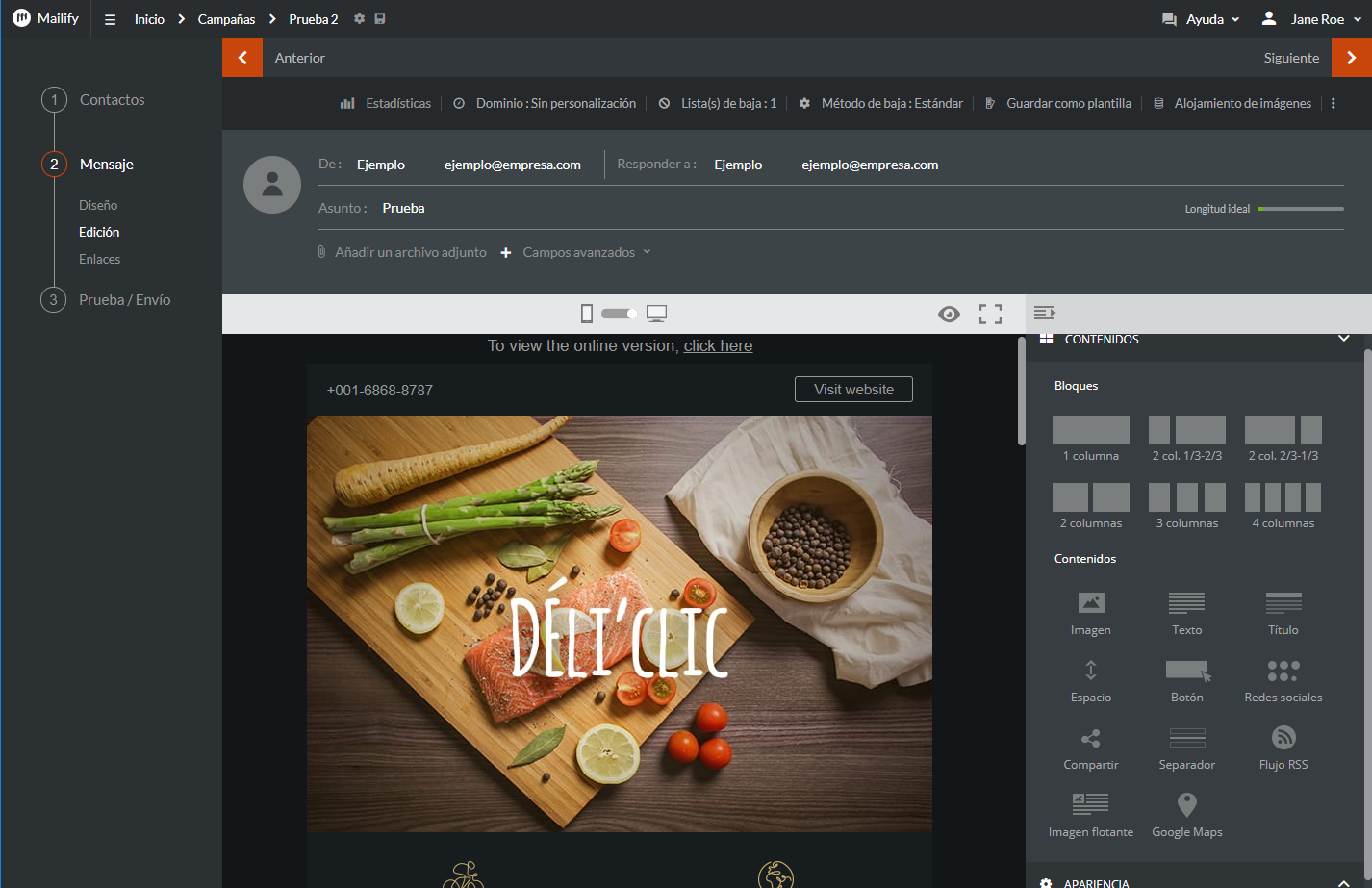
Task: Click Método de baja: Estándar
Action: [880, 103]
